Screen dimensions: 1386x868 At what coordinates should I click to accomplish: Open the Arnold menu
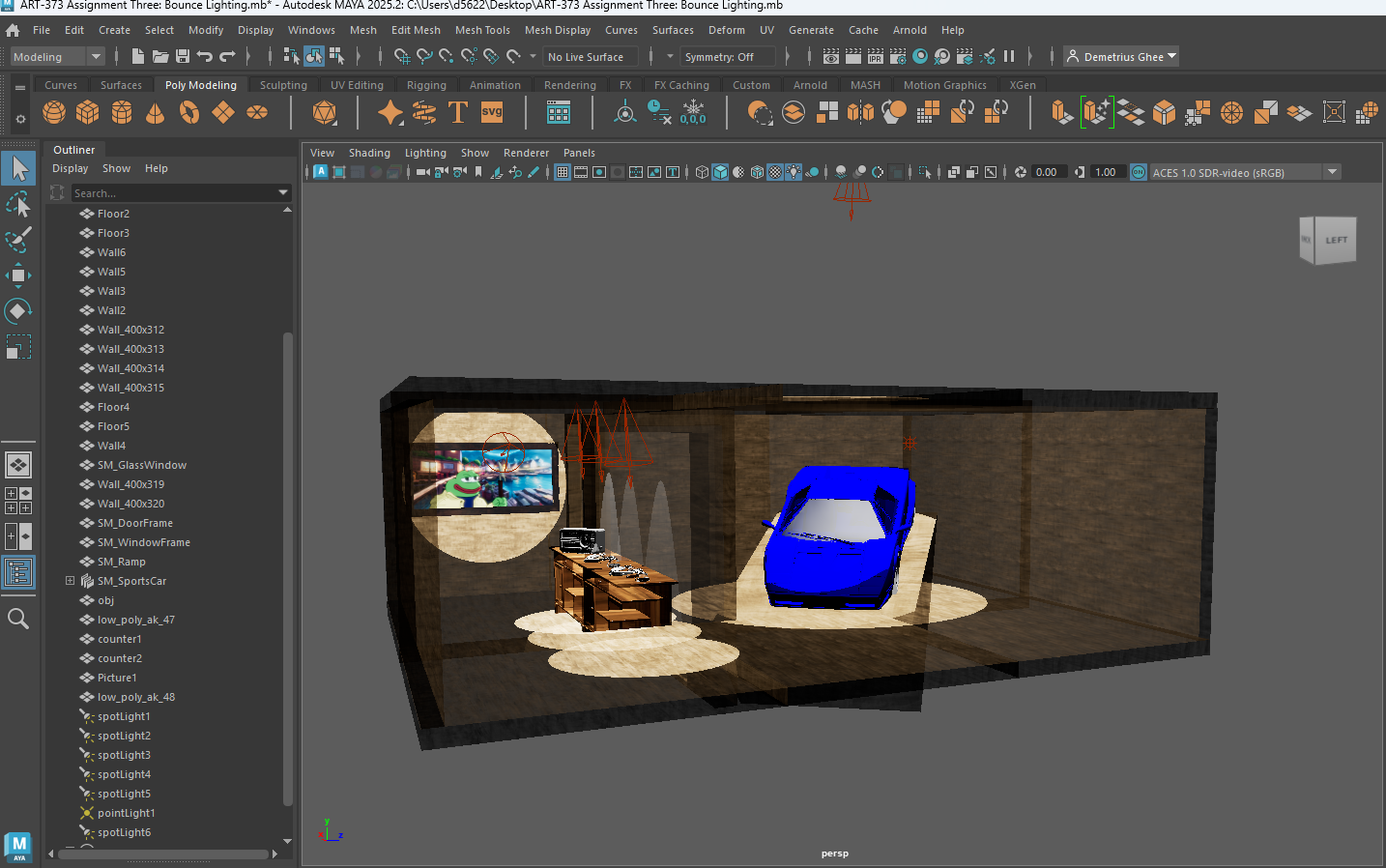[x=910, y=30]
